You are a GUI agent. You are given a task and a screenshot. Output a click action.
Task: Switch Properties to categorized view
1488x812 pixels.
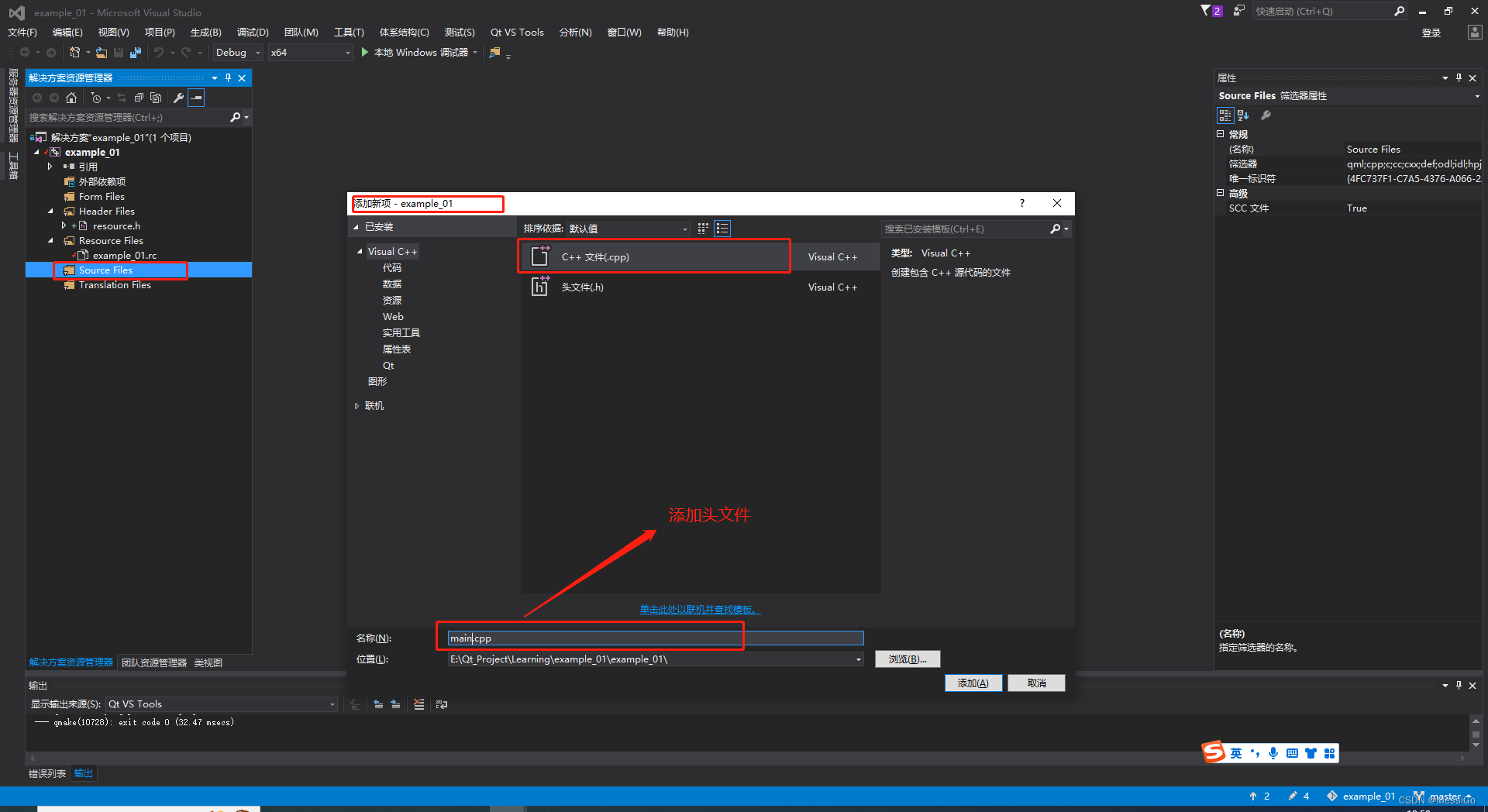[x=1225, y=115]
